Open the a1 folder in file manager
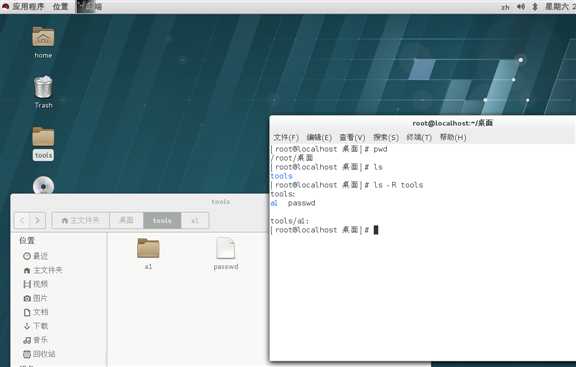 148,254
